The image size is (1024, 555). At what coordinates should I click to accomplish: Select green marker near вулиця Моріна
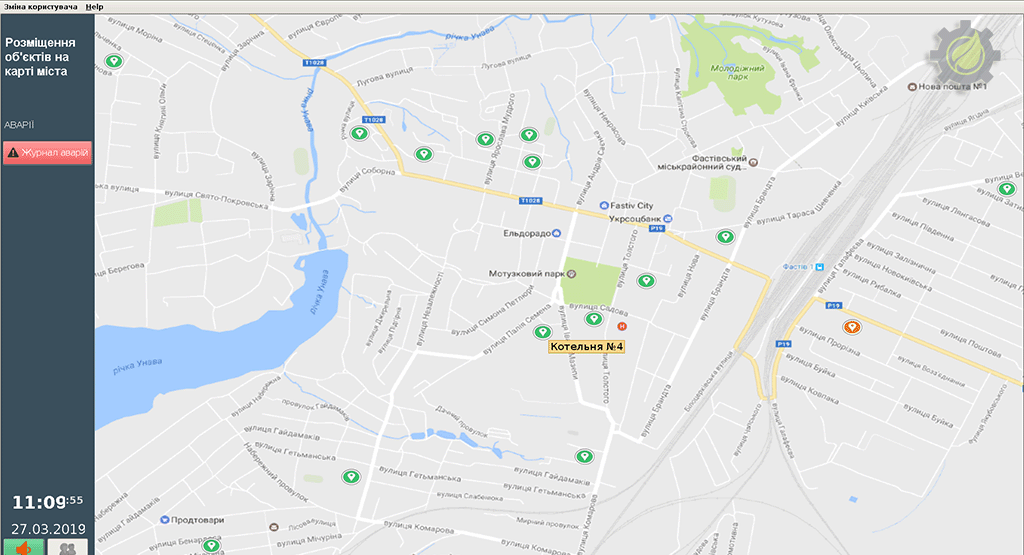tap(114, 61)
